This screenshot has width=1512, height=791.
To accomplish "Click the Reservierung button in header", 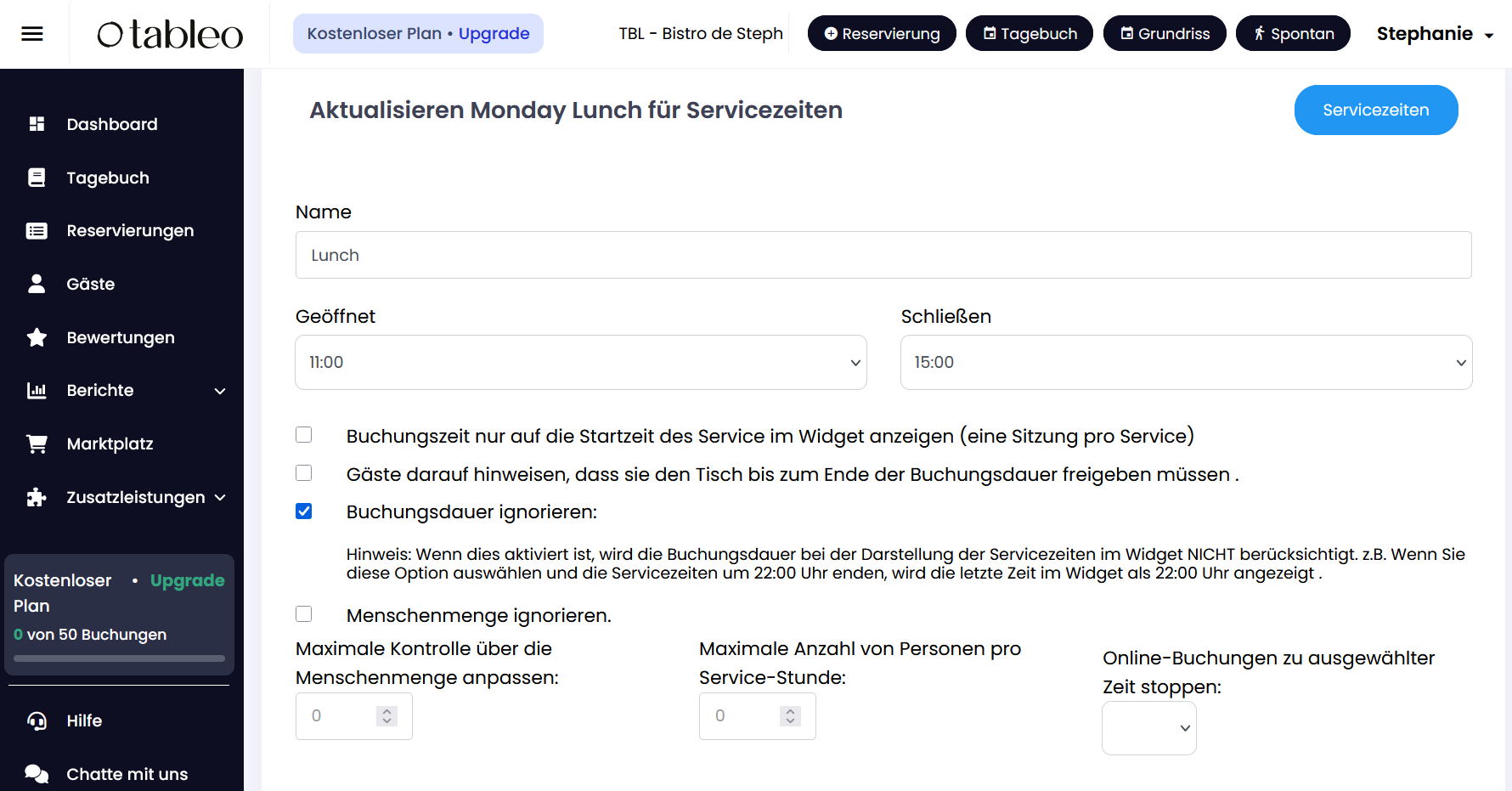I will click(882, 33).
